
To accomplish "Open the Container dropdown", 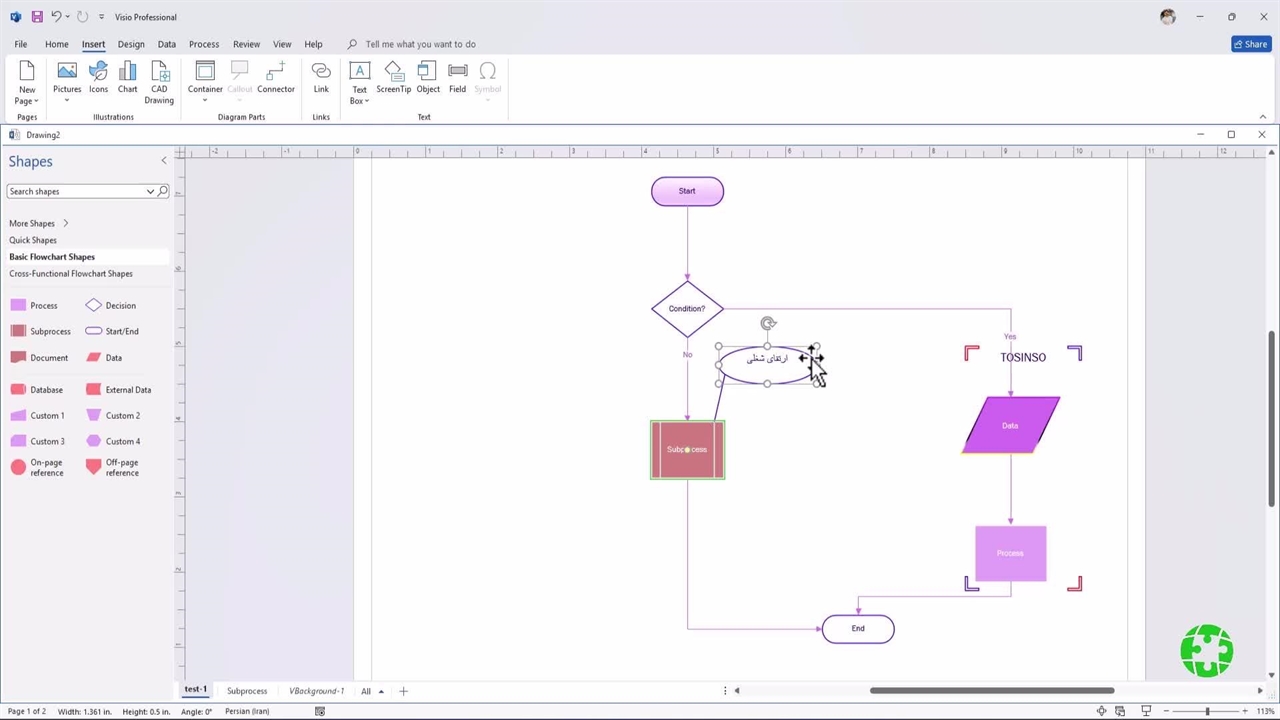I will [x=205, y=100].
